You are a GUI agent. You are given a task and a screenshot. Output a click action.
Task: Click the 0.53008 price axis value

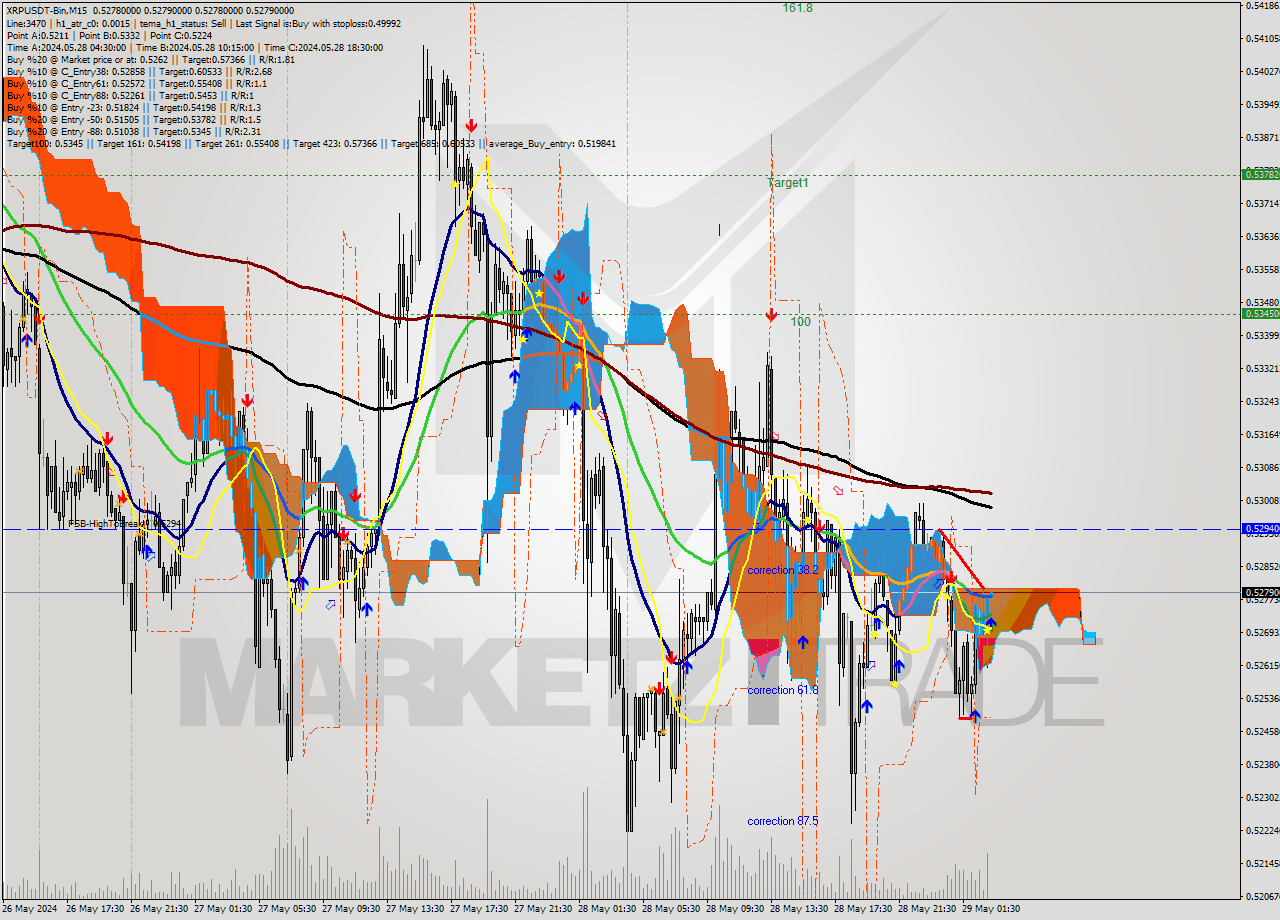pos(1261,501)
